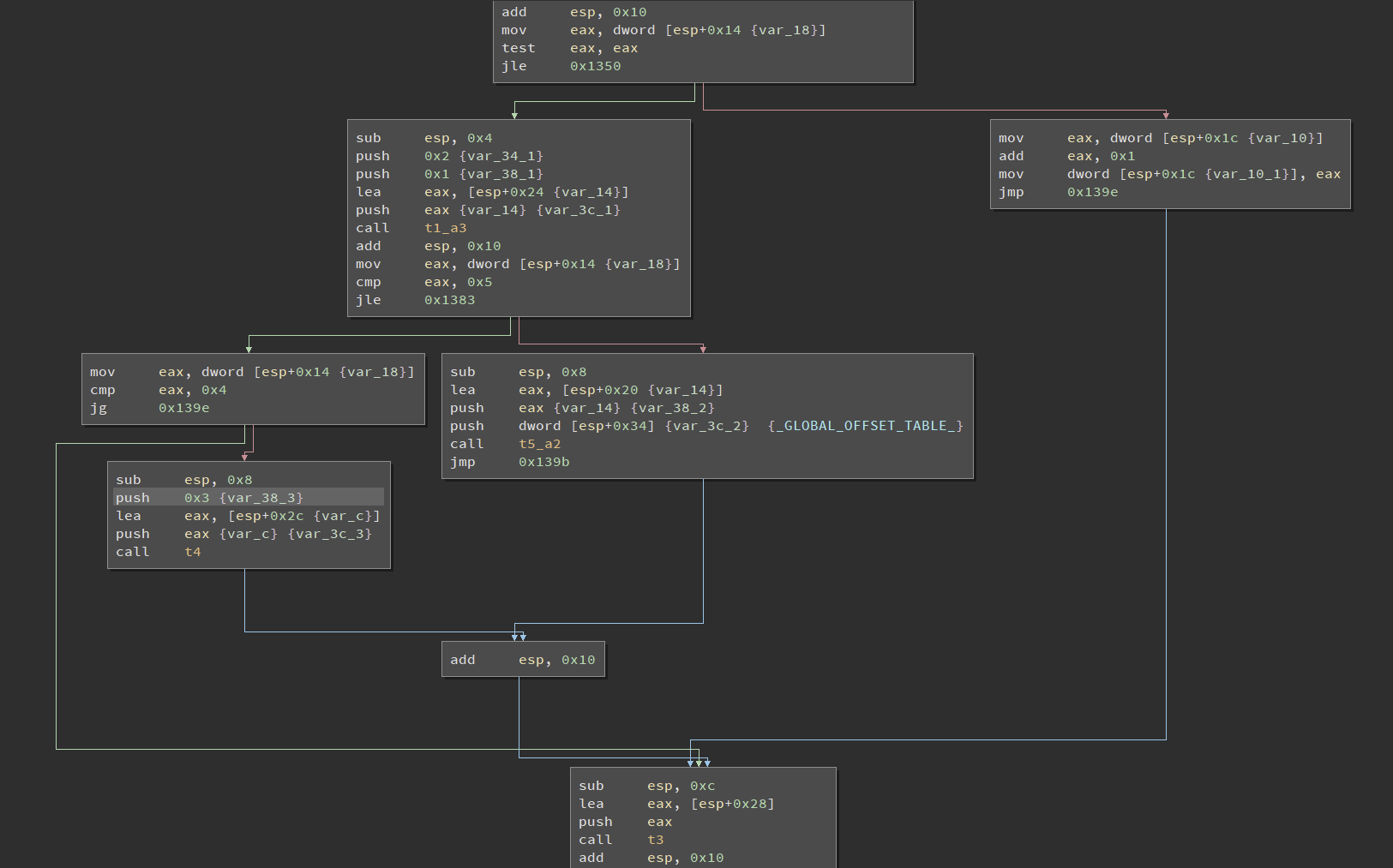Select 'add esp, 0x10' in top block
This screenshot has height=868, width=1393.
(574, 12)
